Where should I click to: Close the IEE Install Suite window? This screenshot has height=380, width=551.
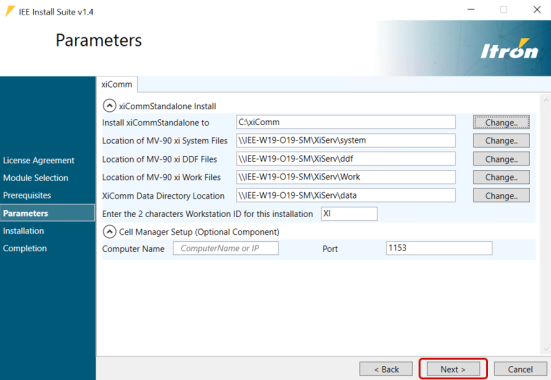click(x=537, y=9)
